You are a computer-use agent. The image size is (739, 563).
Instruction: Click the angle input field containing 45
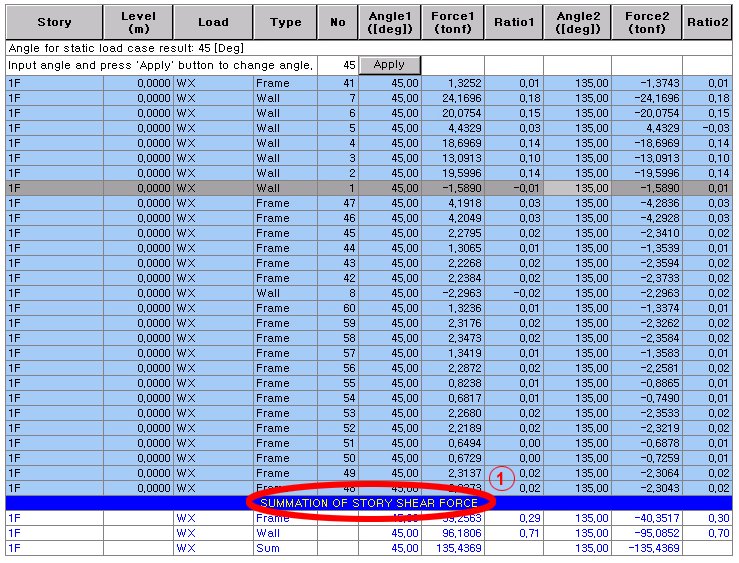coord(338,65)
